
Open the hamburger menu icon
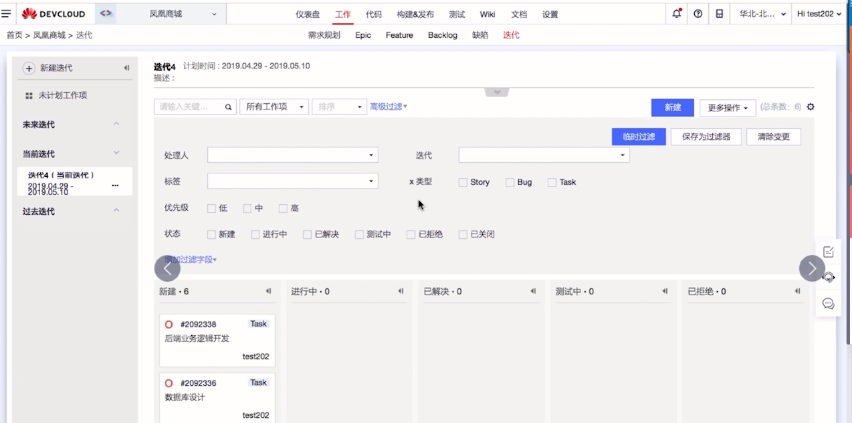(x=7, y=14)
